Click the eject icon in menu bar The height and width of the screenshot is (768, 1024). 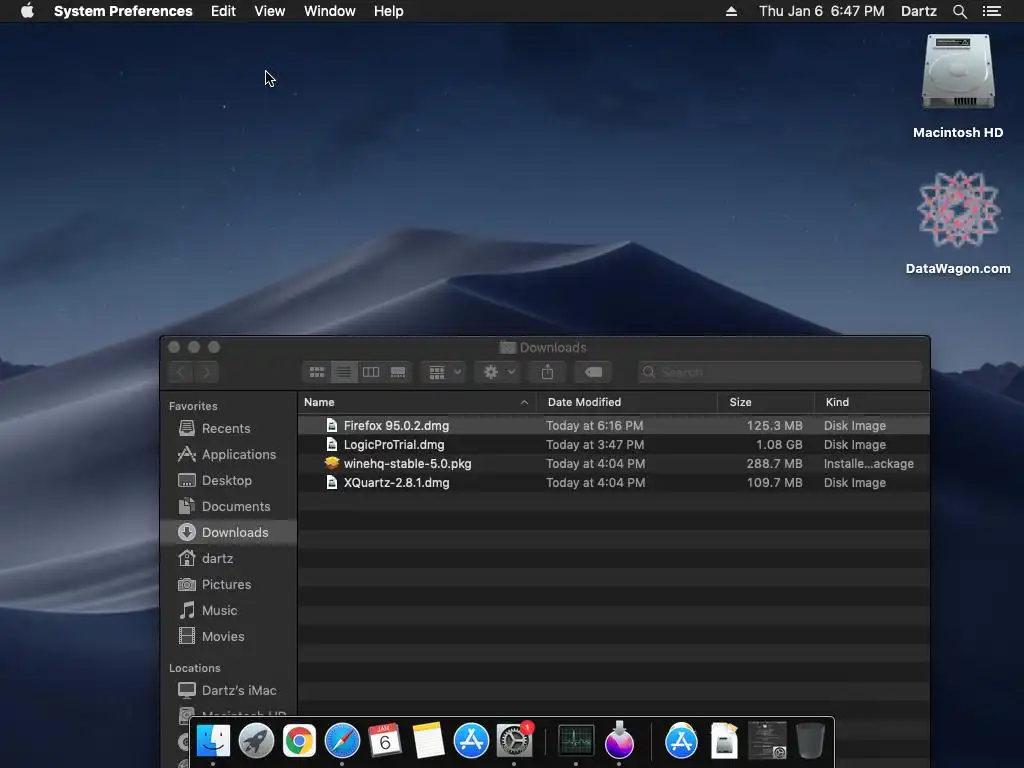tap(731, 11)
